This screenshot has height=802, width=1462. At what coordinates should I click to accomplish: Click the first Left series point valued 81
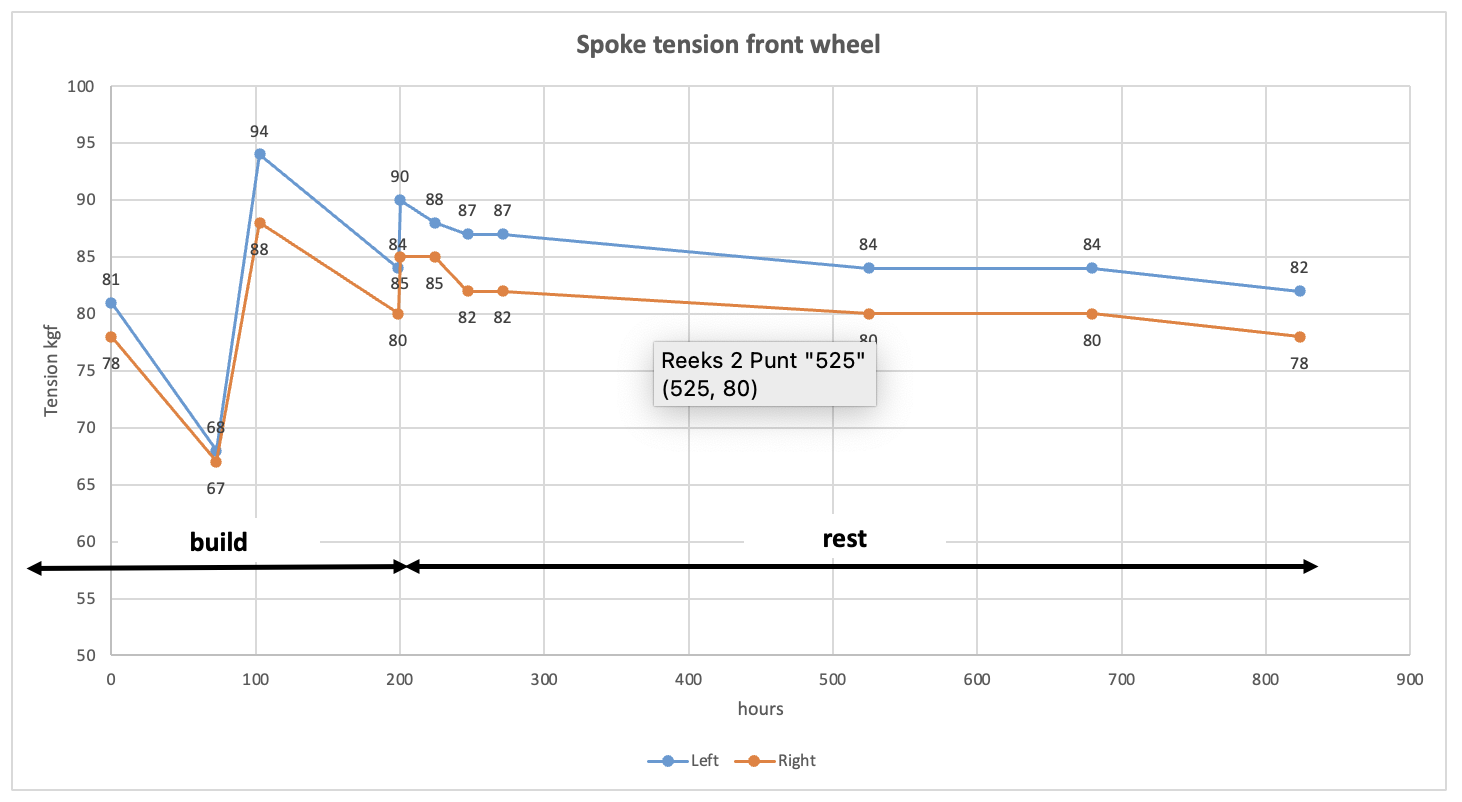[111, 302]
